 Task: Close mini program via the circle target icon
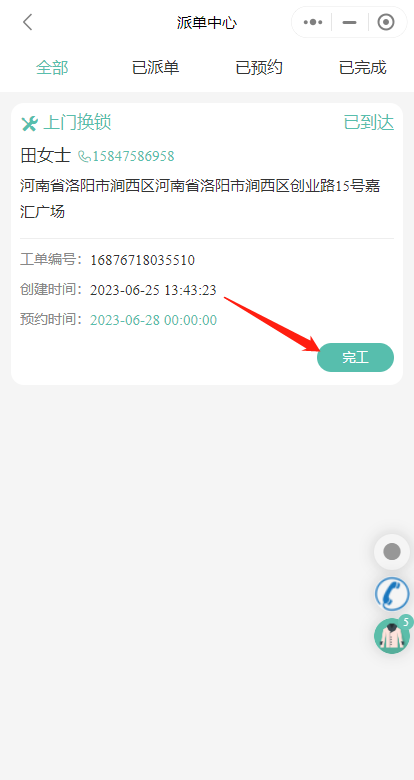click(x=386, y=22)
